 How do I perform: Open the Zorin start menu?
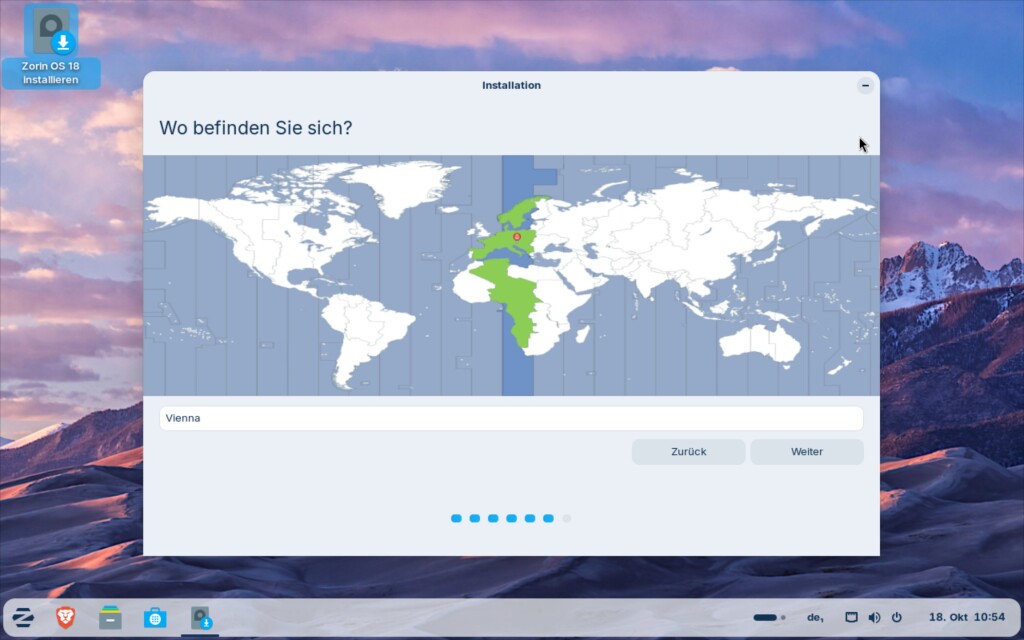pyautogui.click(x=23, y=618)
